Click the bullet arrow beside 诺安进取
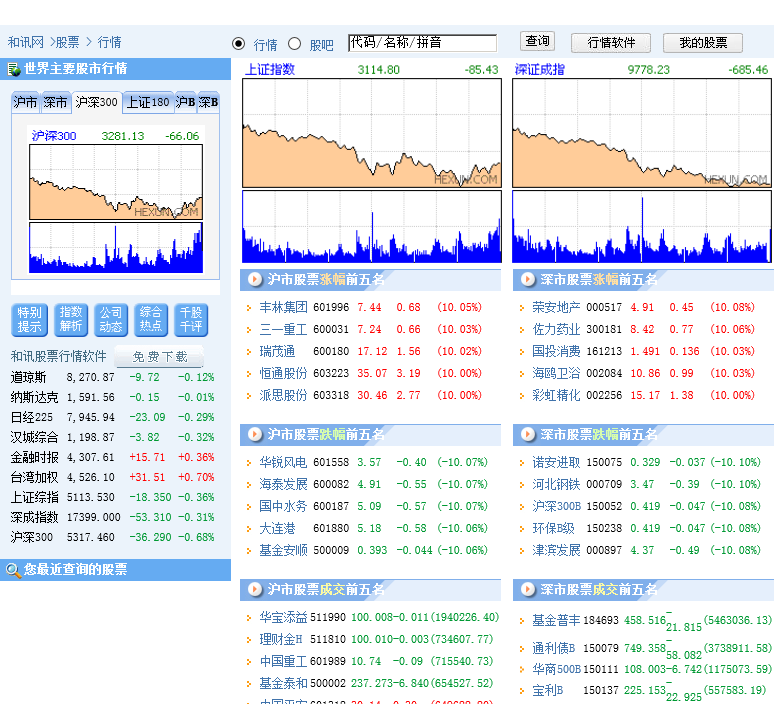The image size is (774, 704). [522, 463]
